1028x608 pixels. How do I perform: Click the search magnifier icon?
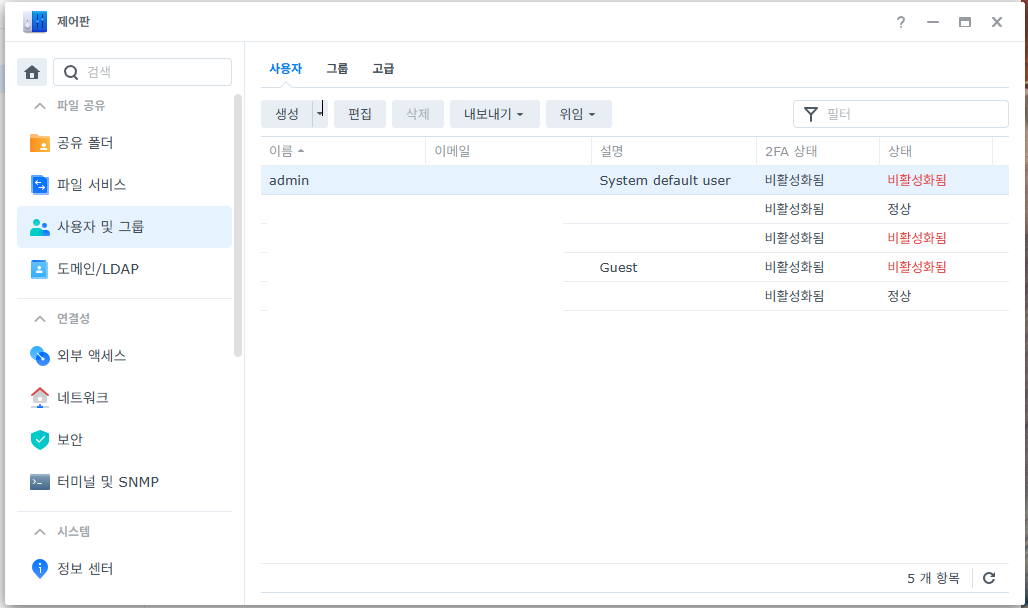coord(71,72)
